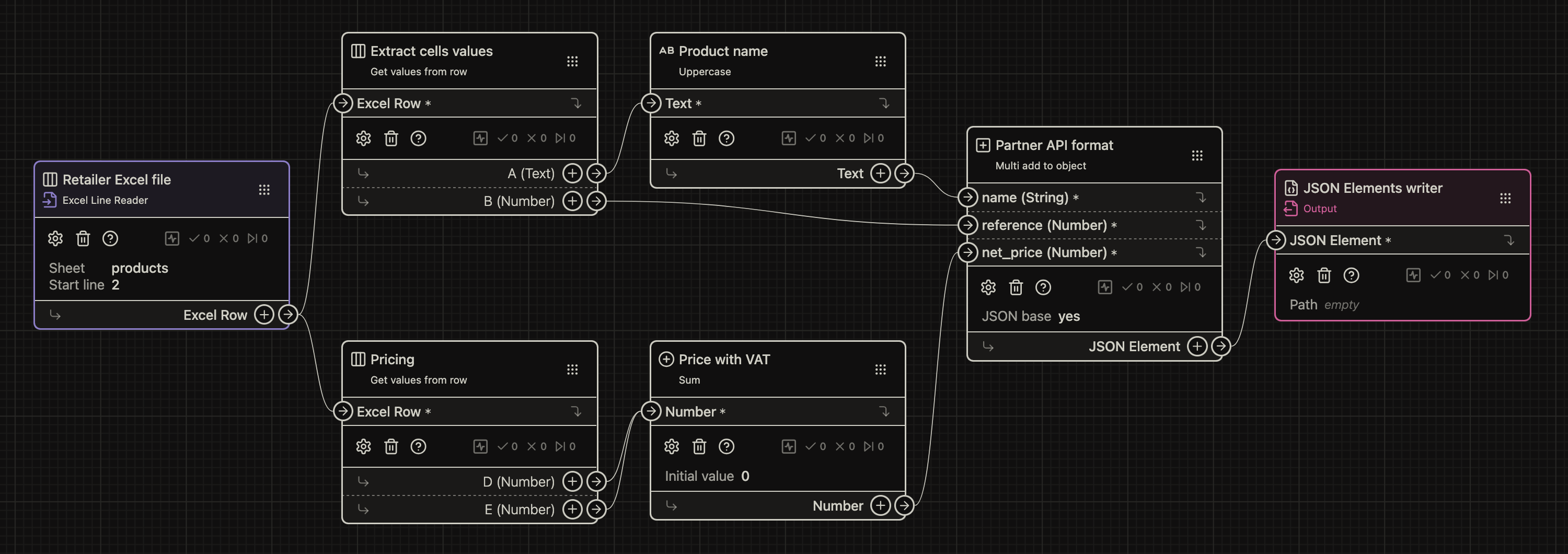Add link from E (Number) output
Screen dimensions: 1568x554
pyautogui.click(x=572, y=509)
